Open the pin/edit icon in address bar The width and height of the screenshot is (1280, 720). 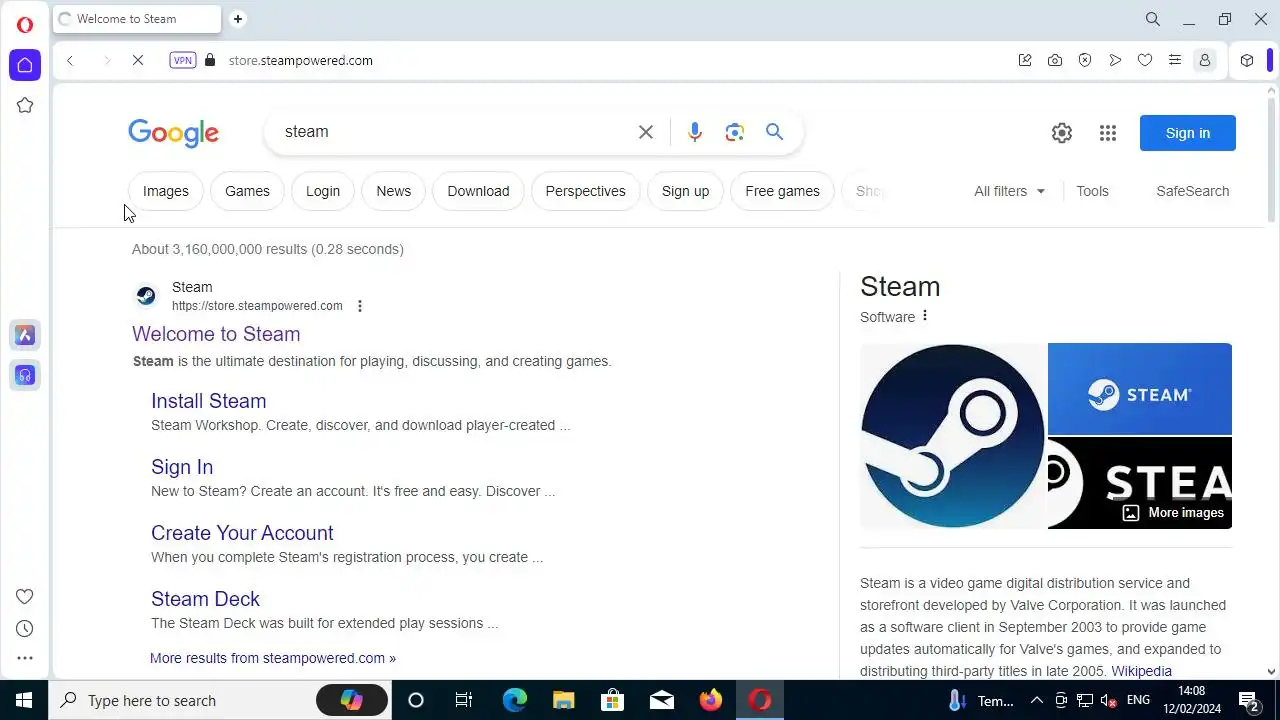1025,60
